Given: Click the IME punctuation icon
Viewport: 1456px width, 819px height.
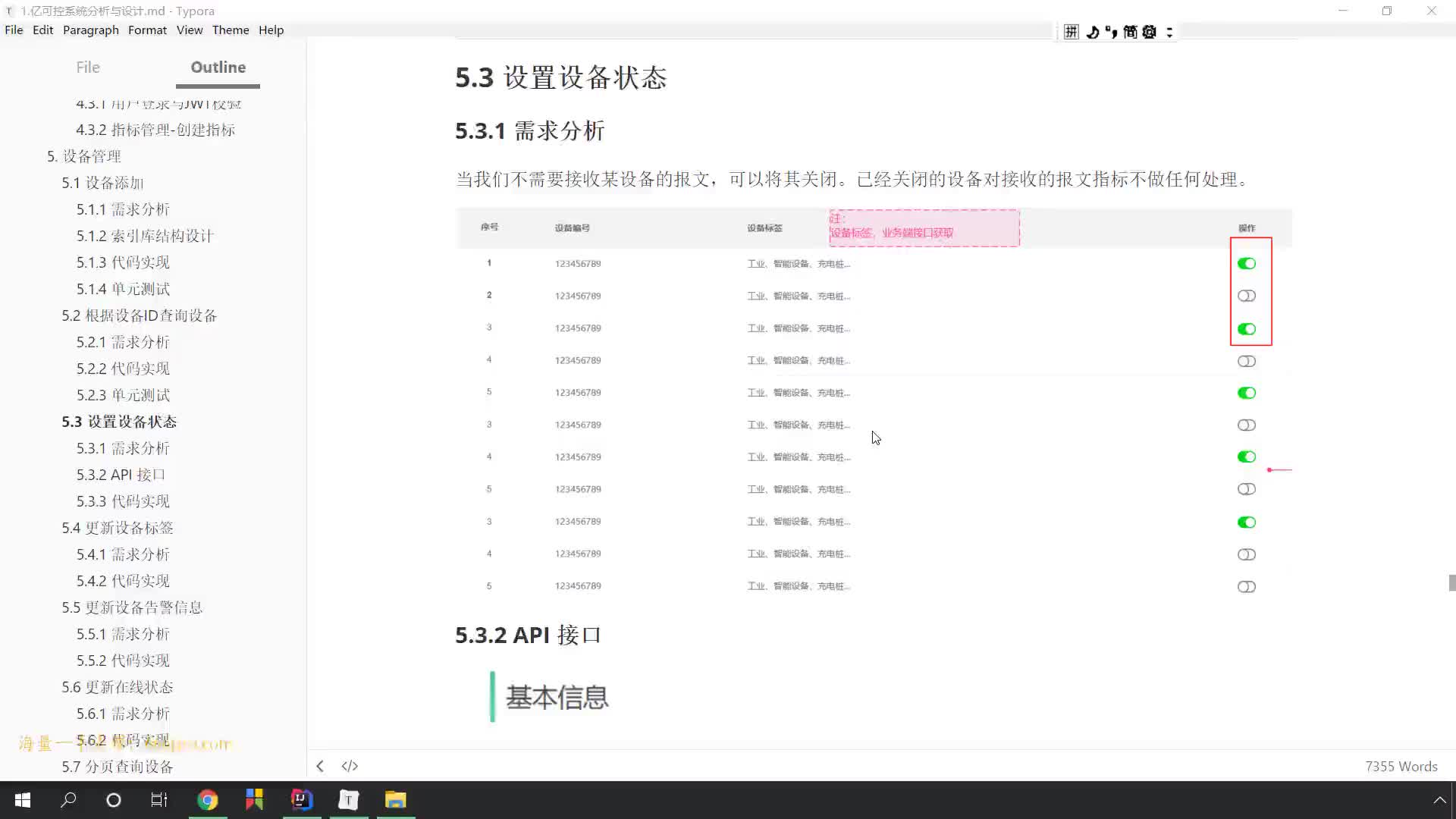Looking at the screenshot, I should pyautogui.click(x=1111, y=32).
